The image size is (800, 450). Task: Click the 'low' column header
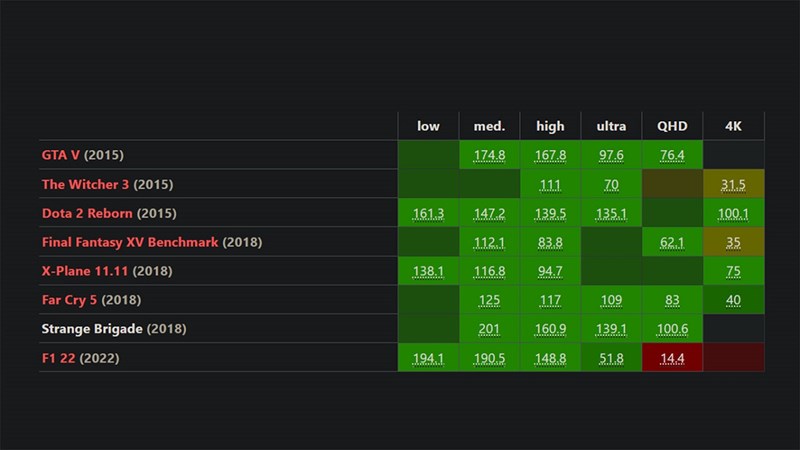[428, 126]
